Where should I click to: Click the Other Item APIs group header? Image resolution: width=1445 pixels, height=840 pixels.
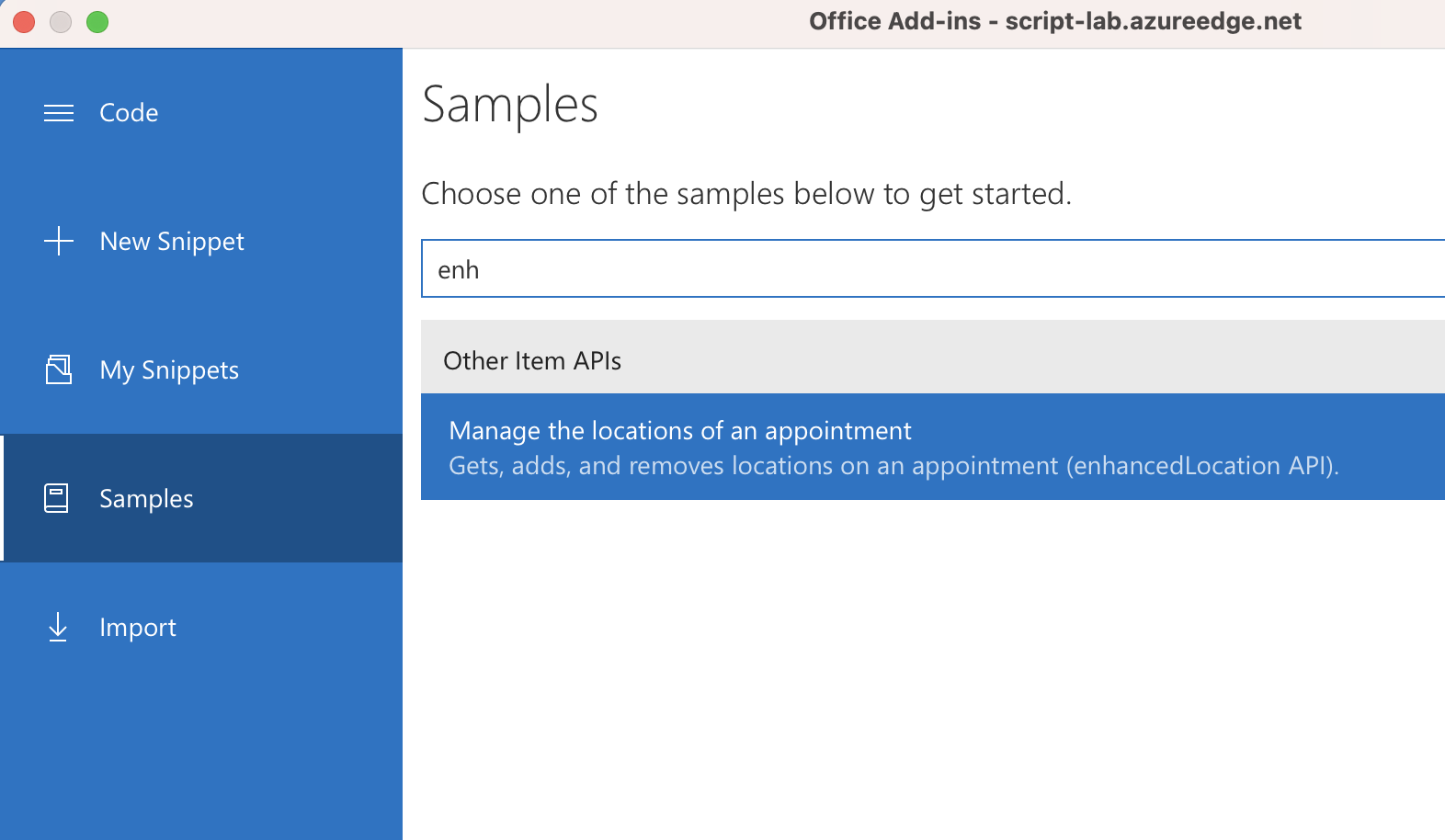[x=533, y=359]
